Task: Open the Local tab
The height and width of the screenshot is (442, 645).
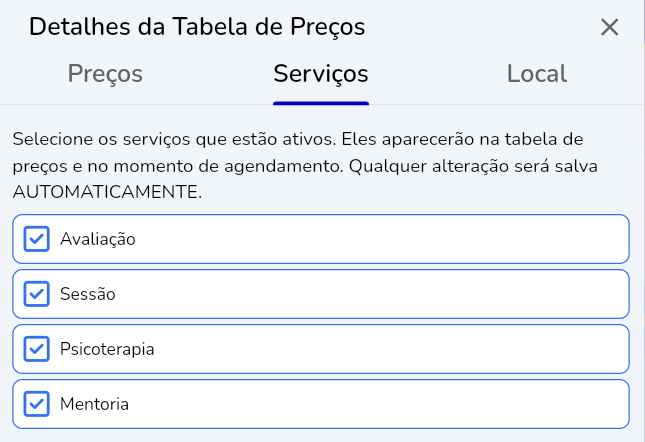Action: (x=537, y=74)
